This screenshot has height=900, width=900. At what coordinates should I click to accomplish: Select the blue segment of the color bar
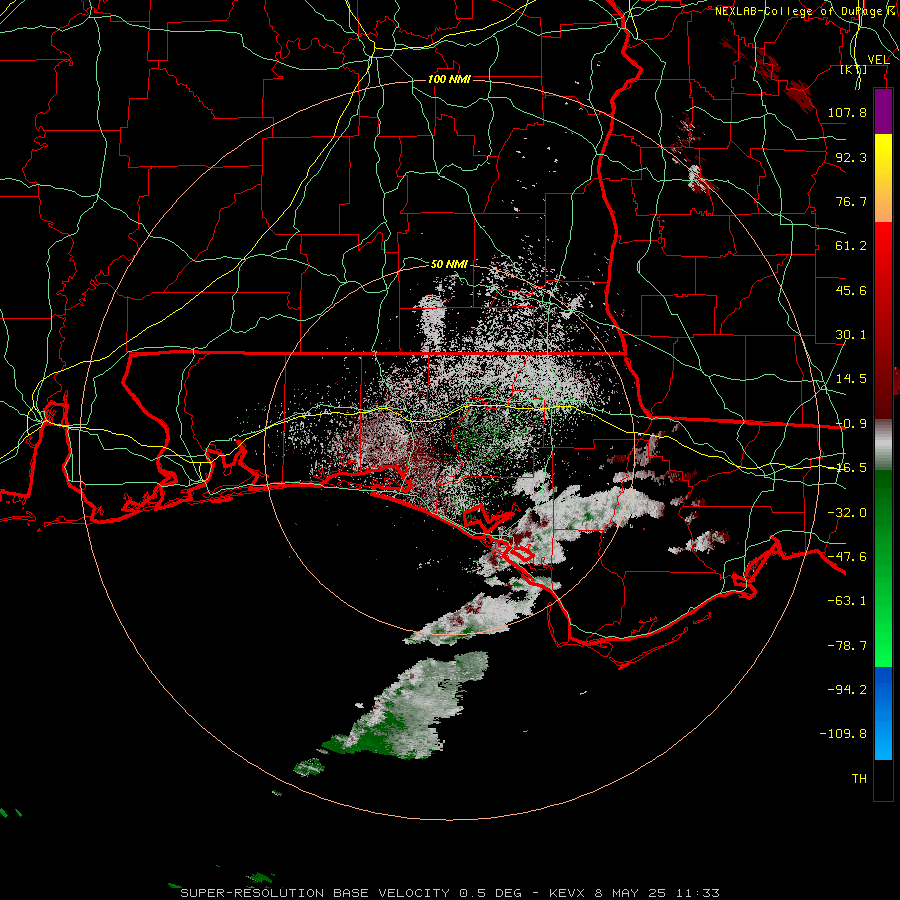883,713
